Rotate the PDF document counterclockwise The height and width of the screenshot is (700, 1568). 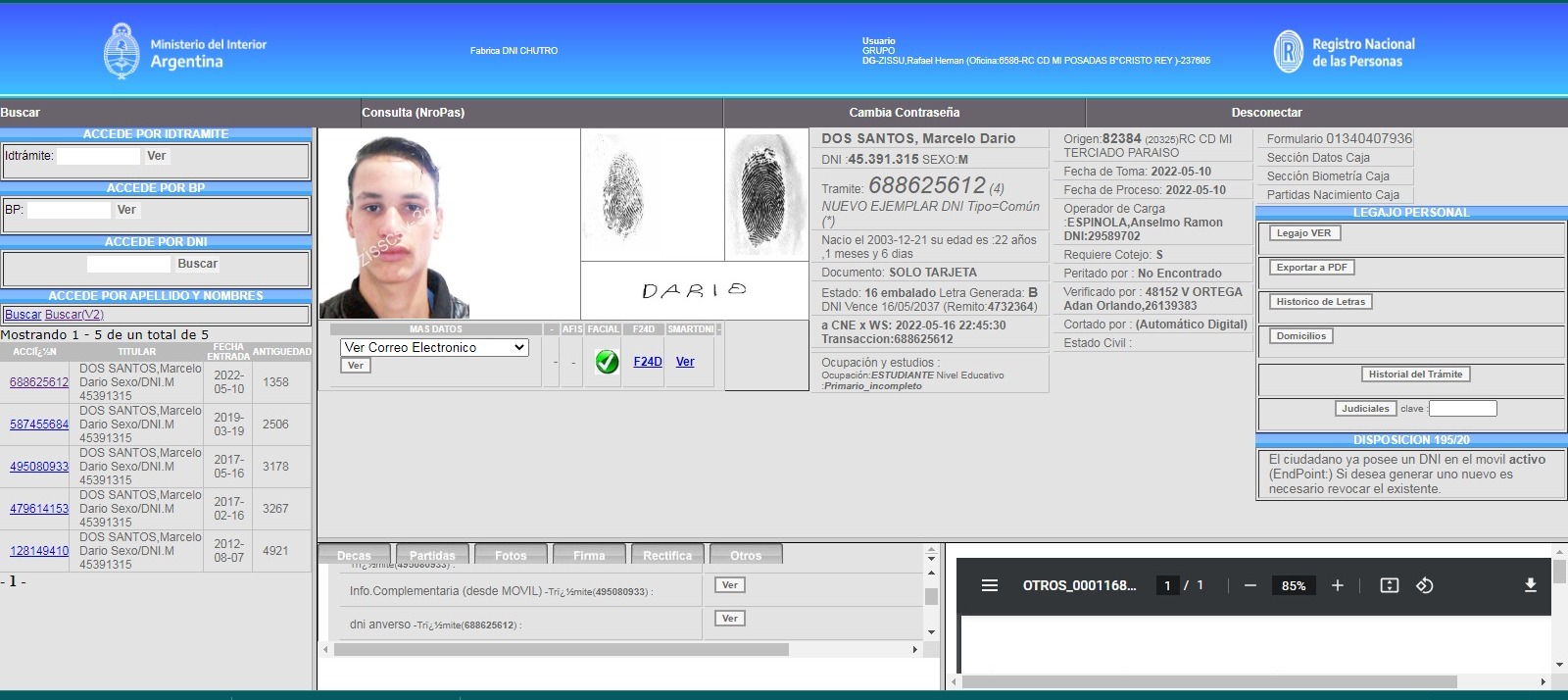tap(1425, 585)
